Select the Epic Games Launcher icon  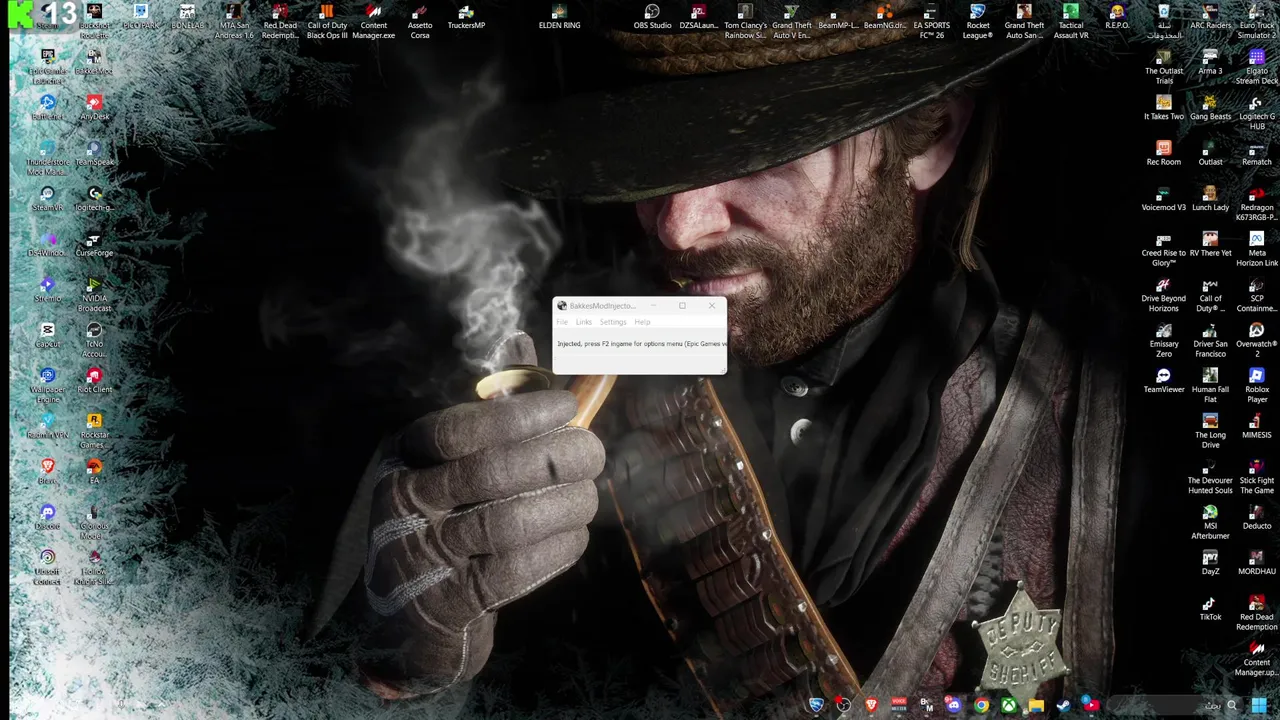pyautogui.click(x=47, y=66)
